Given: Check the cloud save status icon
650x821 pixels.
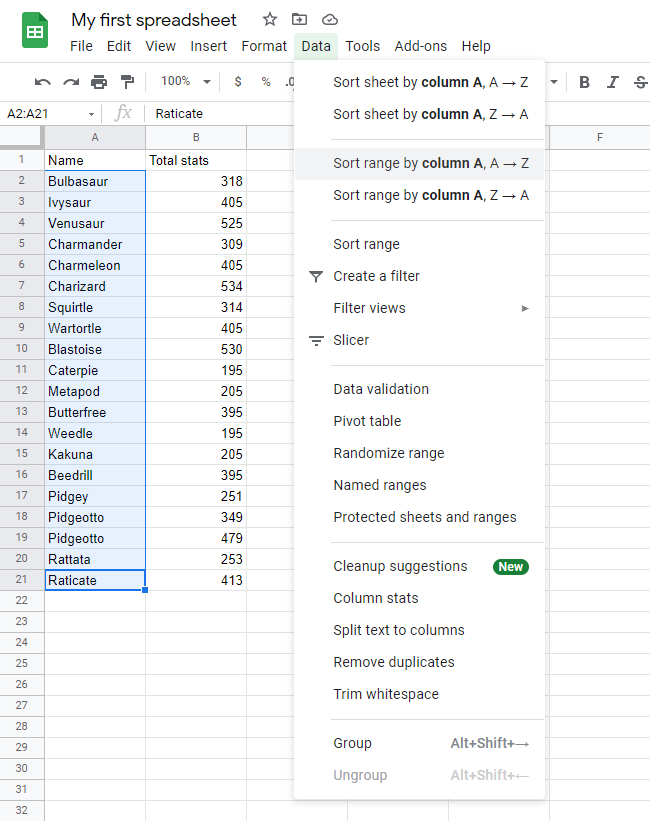Looking at the screenshot, I should pos(329,20).
